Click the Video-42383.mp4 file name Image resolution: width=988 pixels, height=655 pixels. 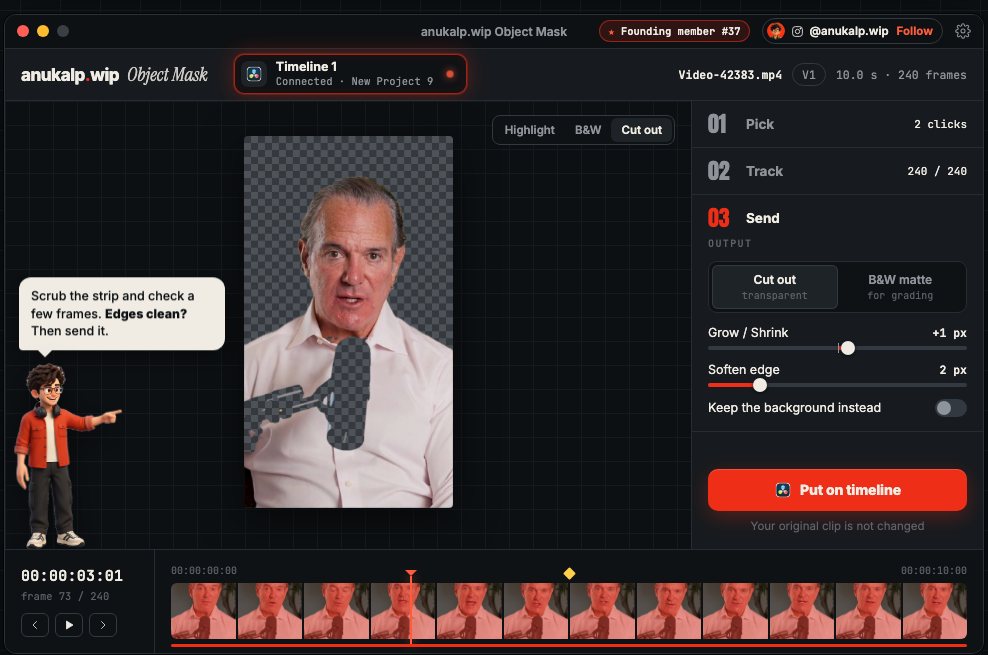(730, 75)
